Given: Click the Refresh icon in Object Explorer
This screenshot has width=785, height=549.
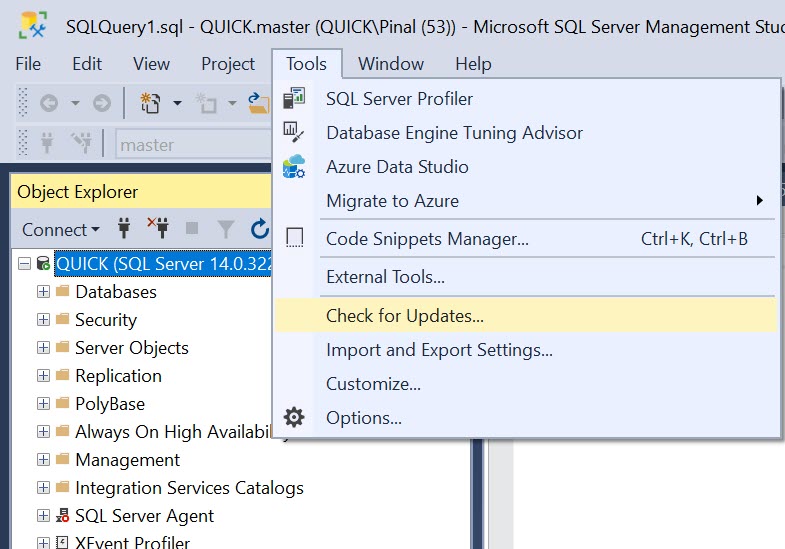Looking at the screenshot, I should pos(260,229).
